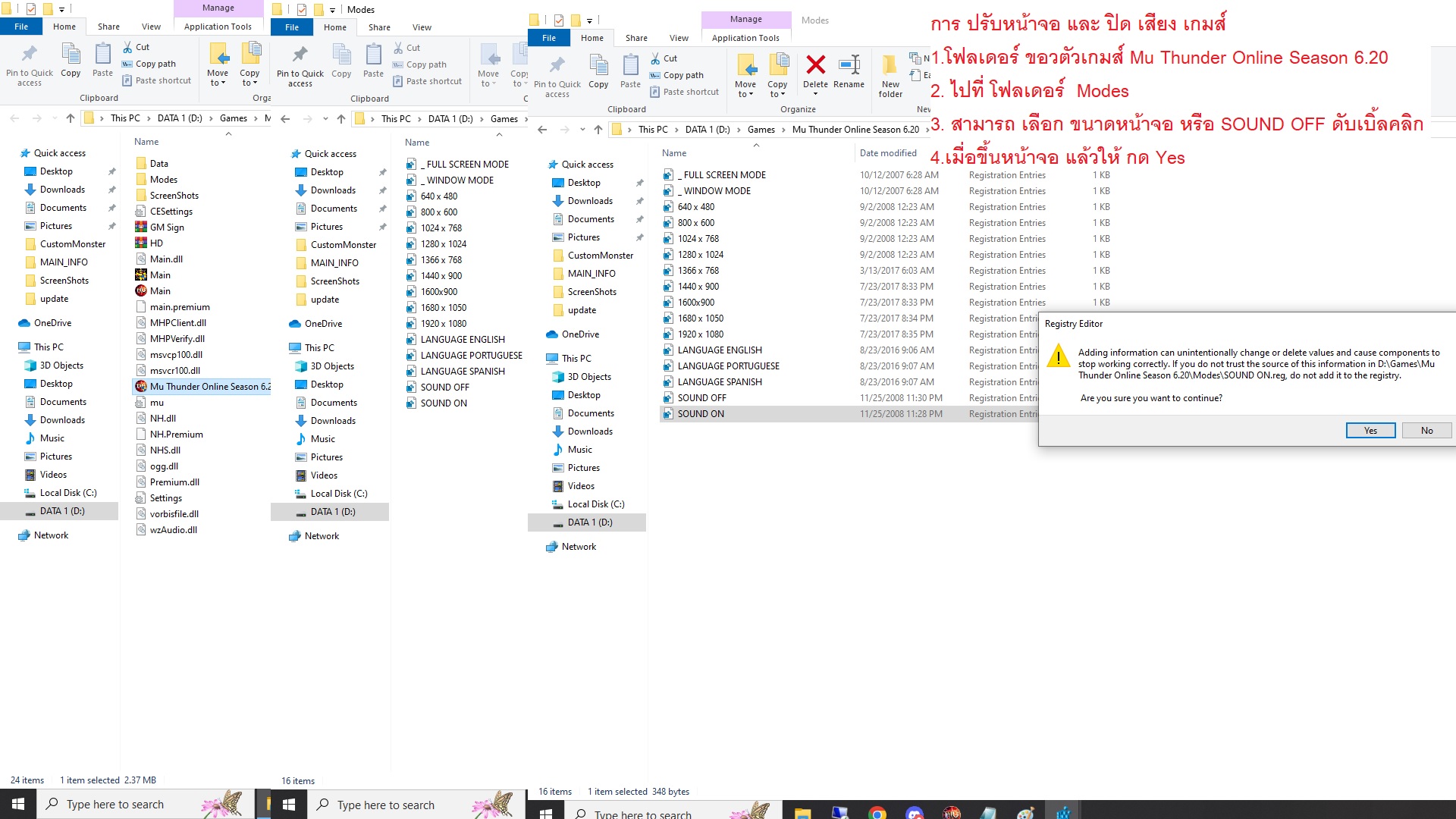Click Music in left window sidebar
This screenshot has height=819, width=1456.
(x=52, y=438)
